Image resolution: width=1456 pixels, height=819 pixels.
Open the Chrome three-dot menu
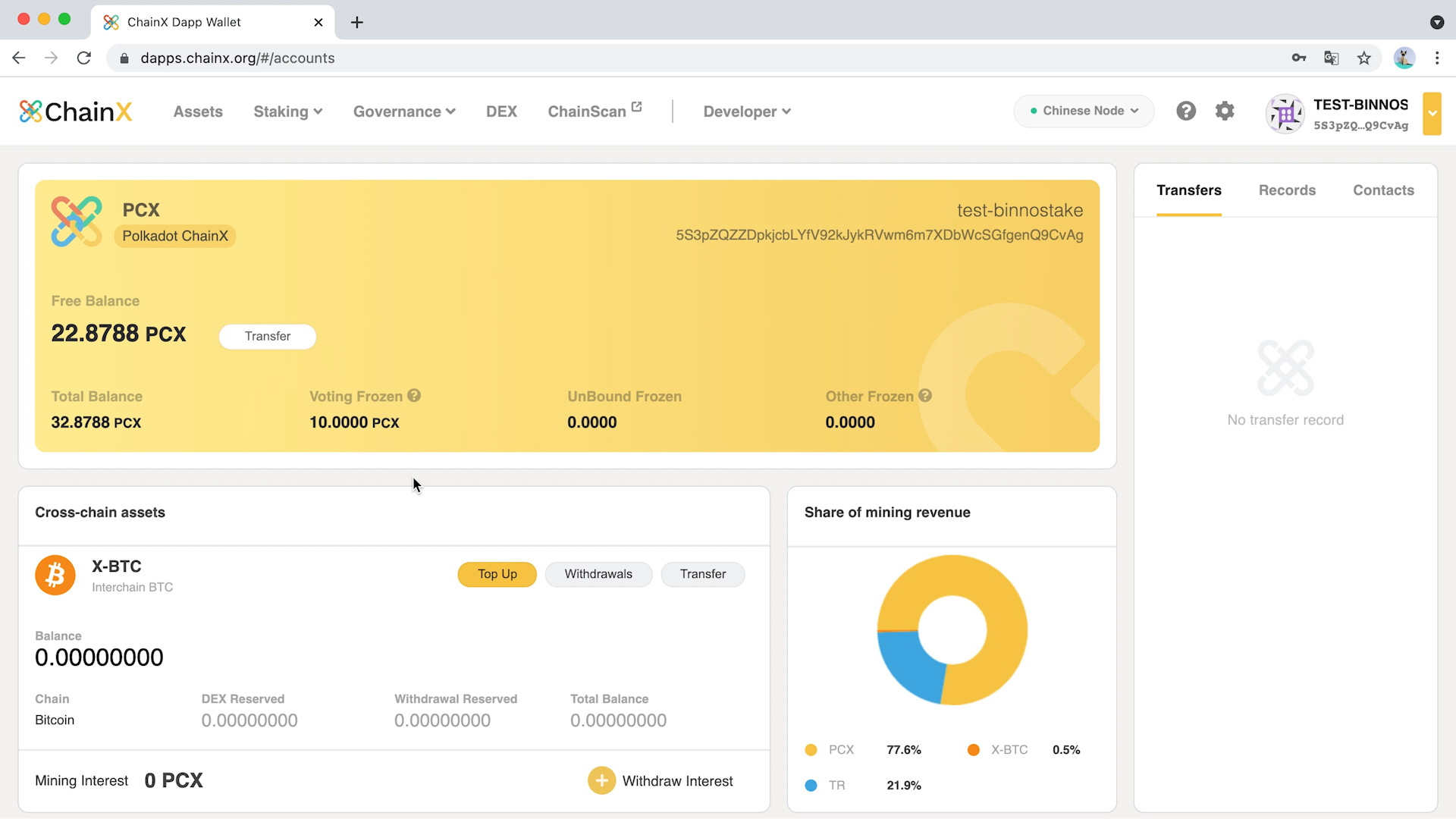pyautogui.click(x=1437, y=58)
